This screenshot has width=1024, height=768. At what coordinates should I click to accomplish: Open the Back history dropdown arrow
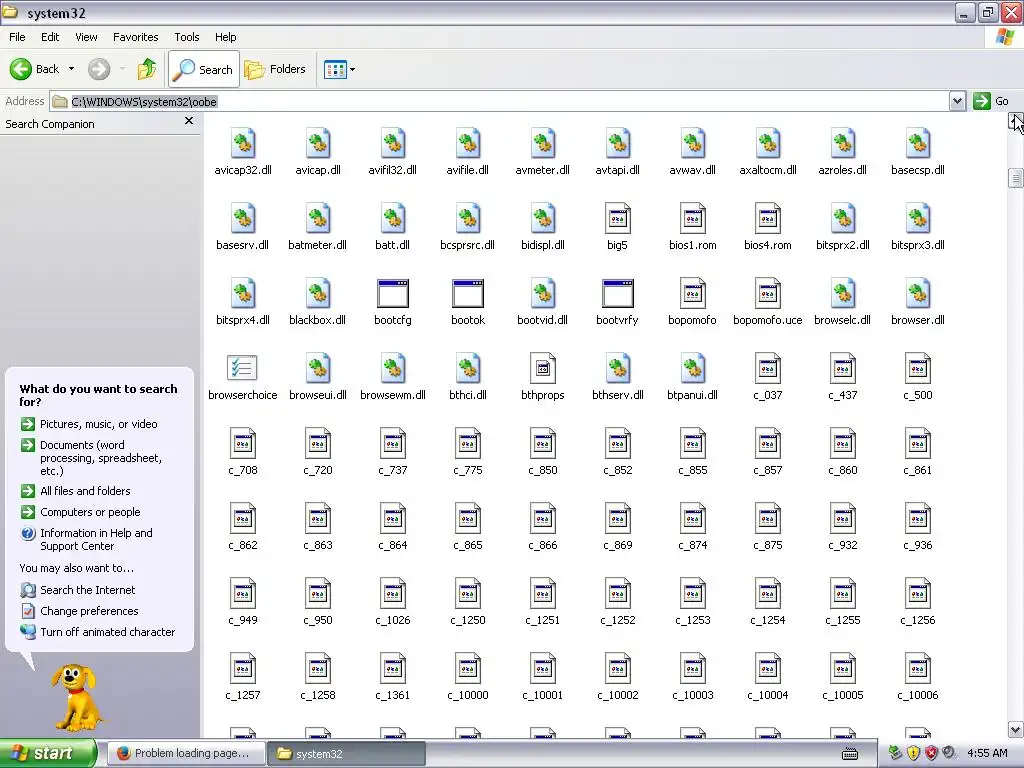tap(71, 69)
